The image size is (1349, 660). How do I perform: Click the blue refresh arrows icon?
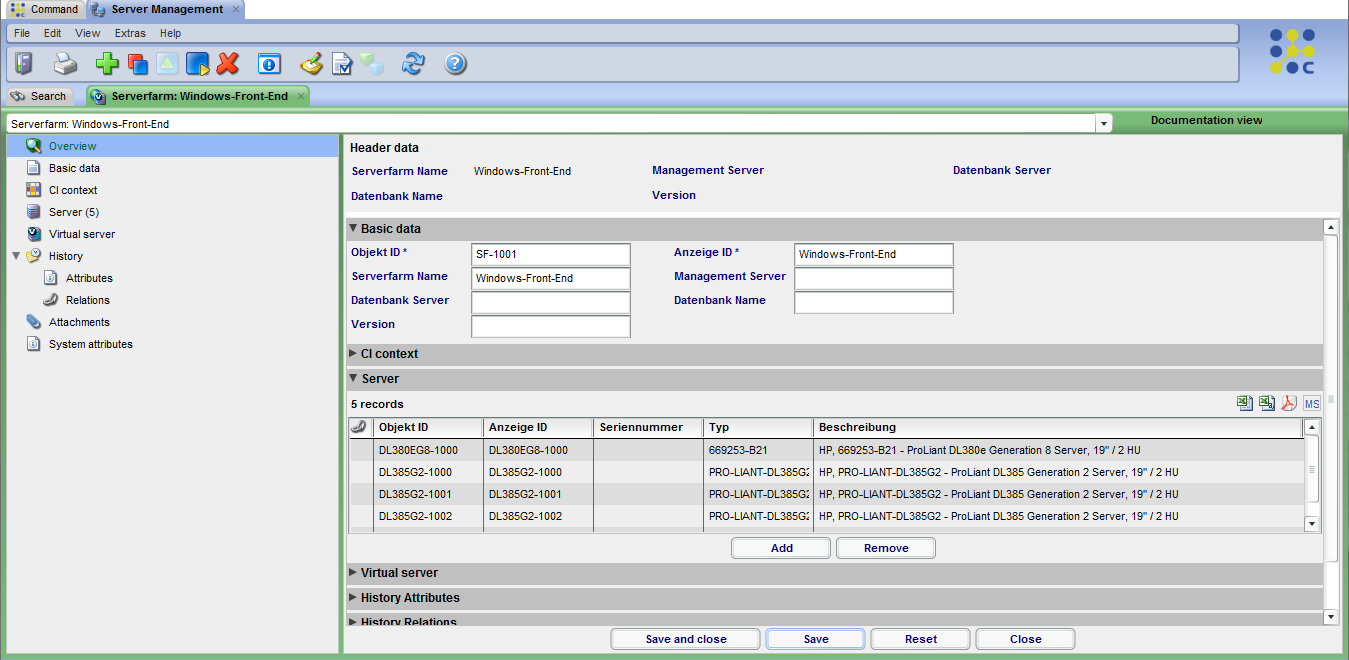pyautogui.click(x=413, y=64)
